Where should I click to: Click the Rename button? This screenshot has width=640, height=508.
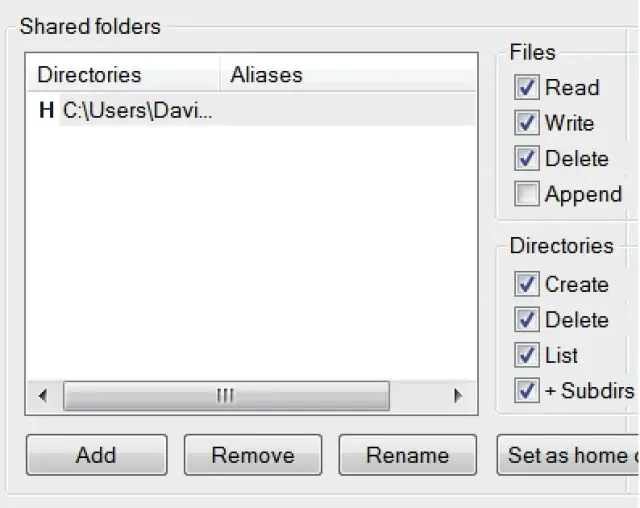pyautogui.click(x=407, y=455)
